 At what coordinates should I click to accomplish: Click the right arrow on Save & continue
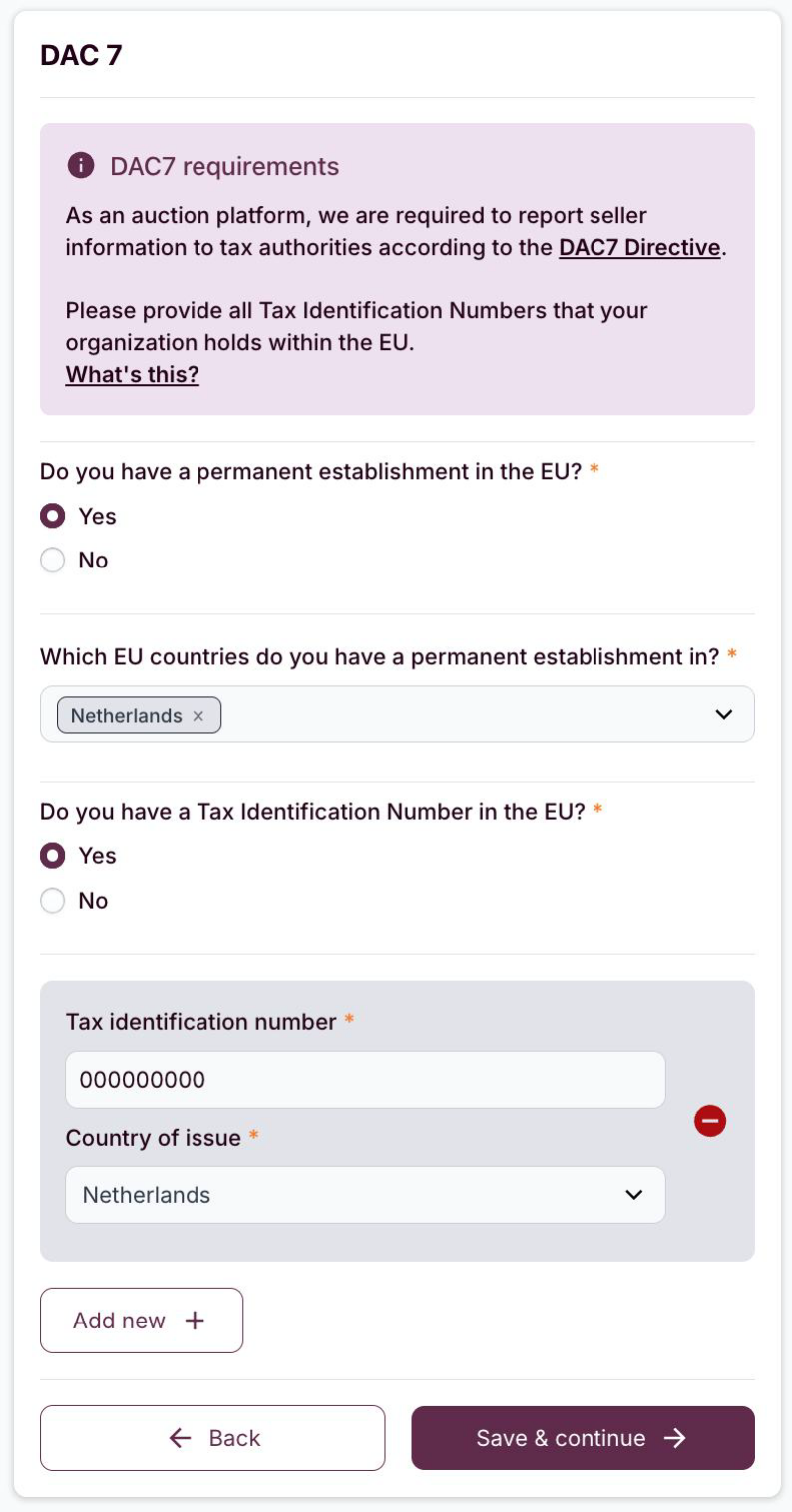[675, 1438]
